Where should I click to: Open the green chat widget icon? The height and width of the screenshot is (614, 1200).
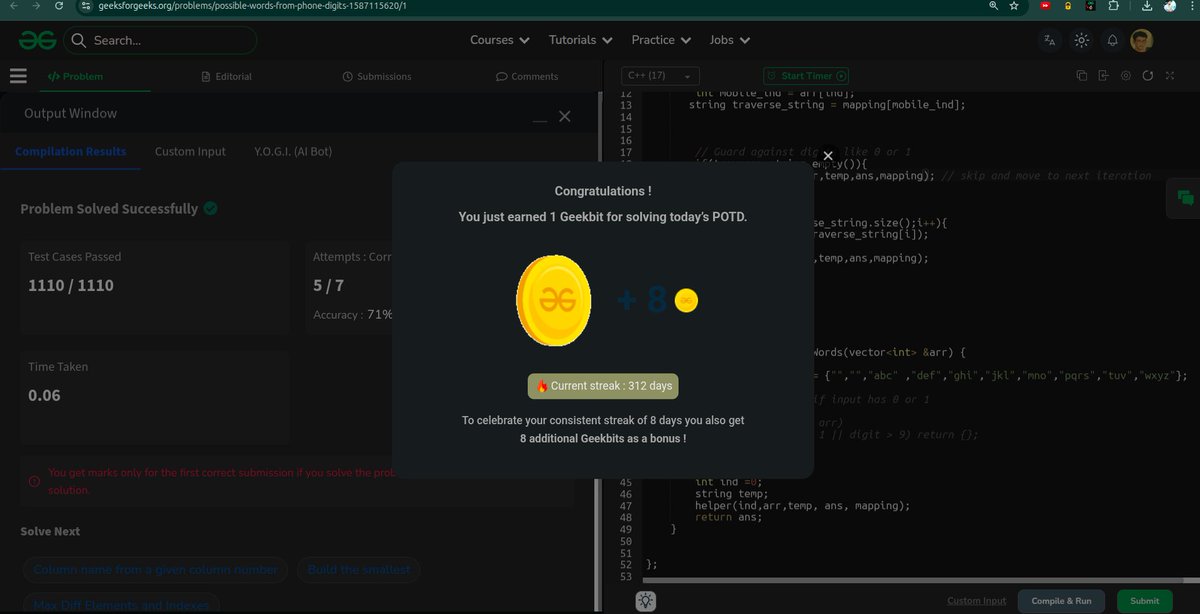(x=1185, y=198)
